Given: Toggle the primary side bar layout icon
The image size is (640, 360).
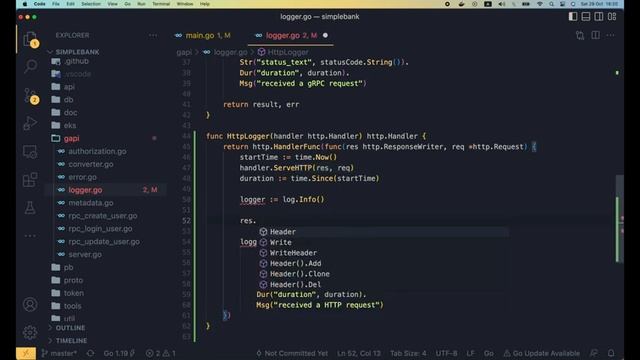Looking at the screenshot, I should (573, 17).
